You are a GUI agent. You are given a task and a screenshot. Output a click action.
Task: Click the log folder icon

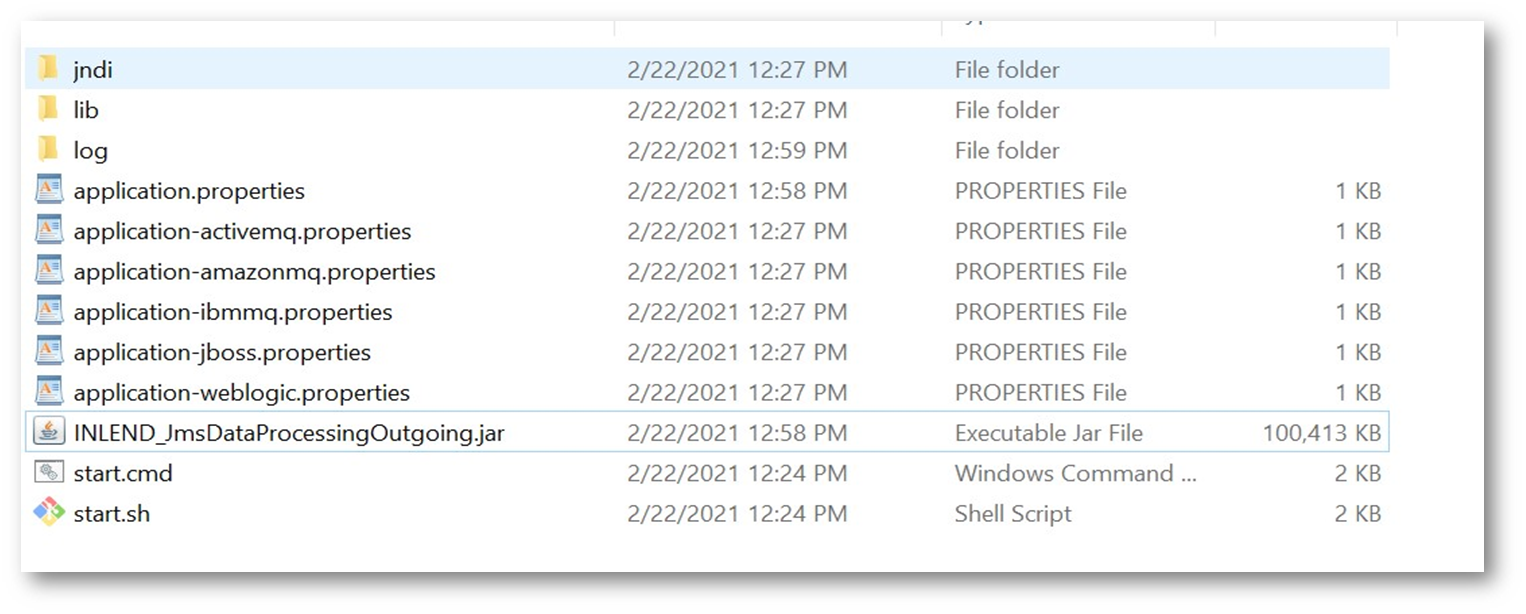click(48, 150)
